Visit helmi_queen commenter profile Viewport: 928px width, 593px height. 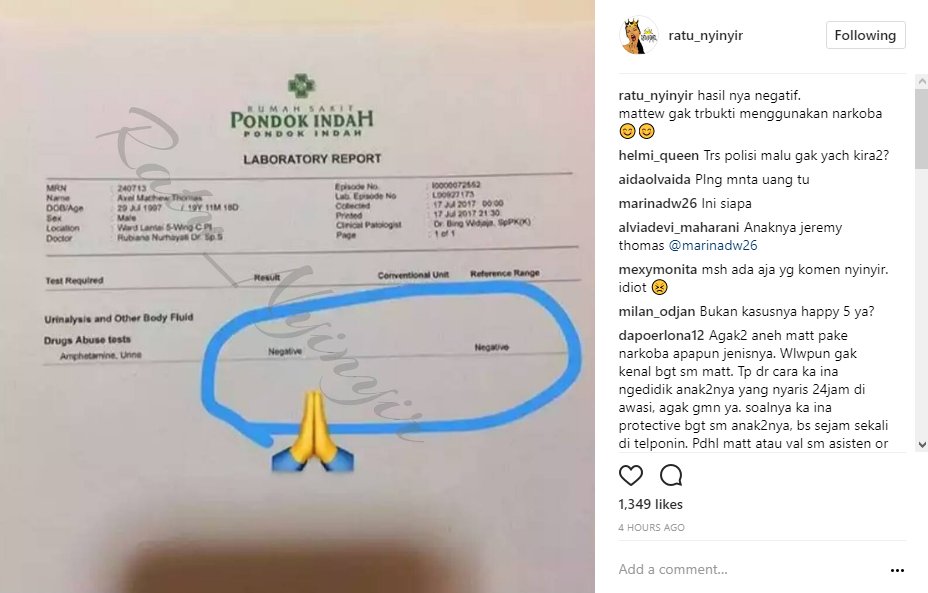point(659,156)
